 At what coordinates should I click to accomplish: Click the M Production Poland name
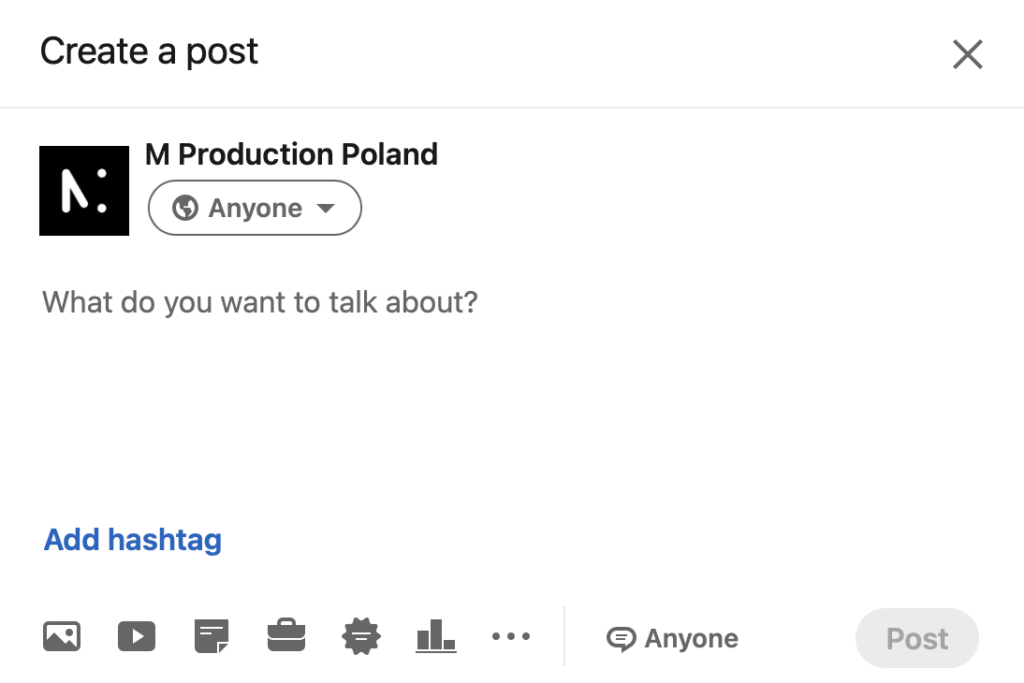(x=291, y=154)
